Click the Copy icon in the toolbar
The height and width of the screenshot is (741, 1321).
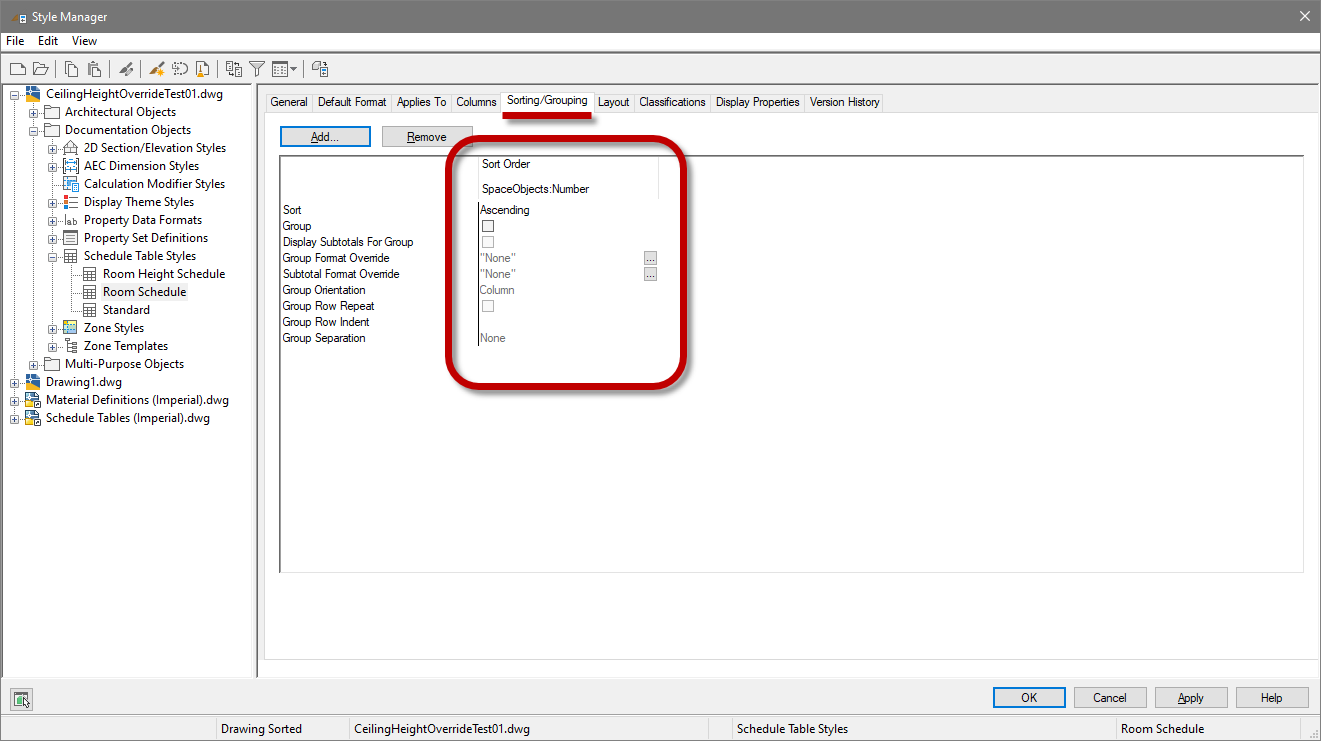[x=71, y=68]
